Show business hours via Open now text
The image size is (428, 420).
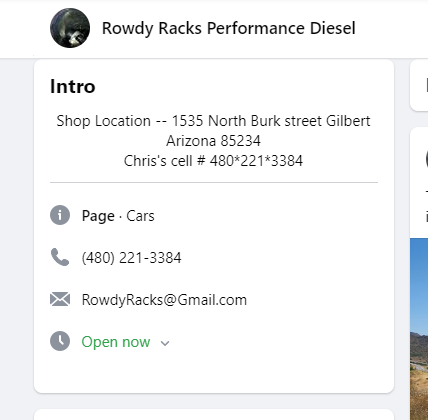116,342
